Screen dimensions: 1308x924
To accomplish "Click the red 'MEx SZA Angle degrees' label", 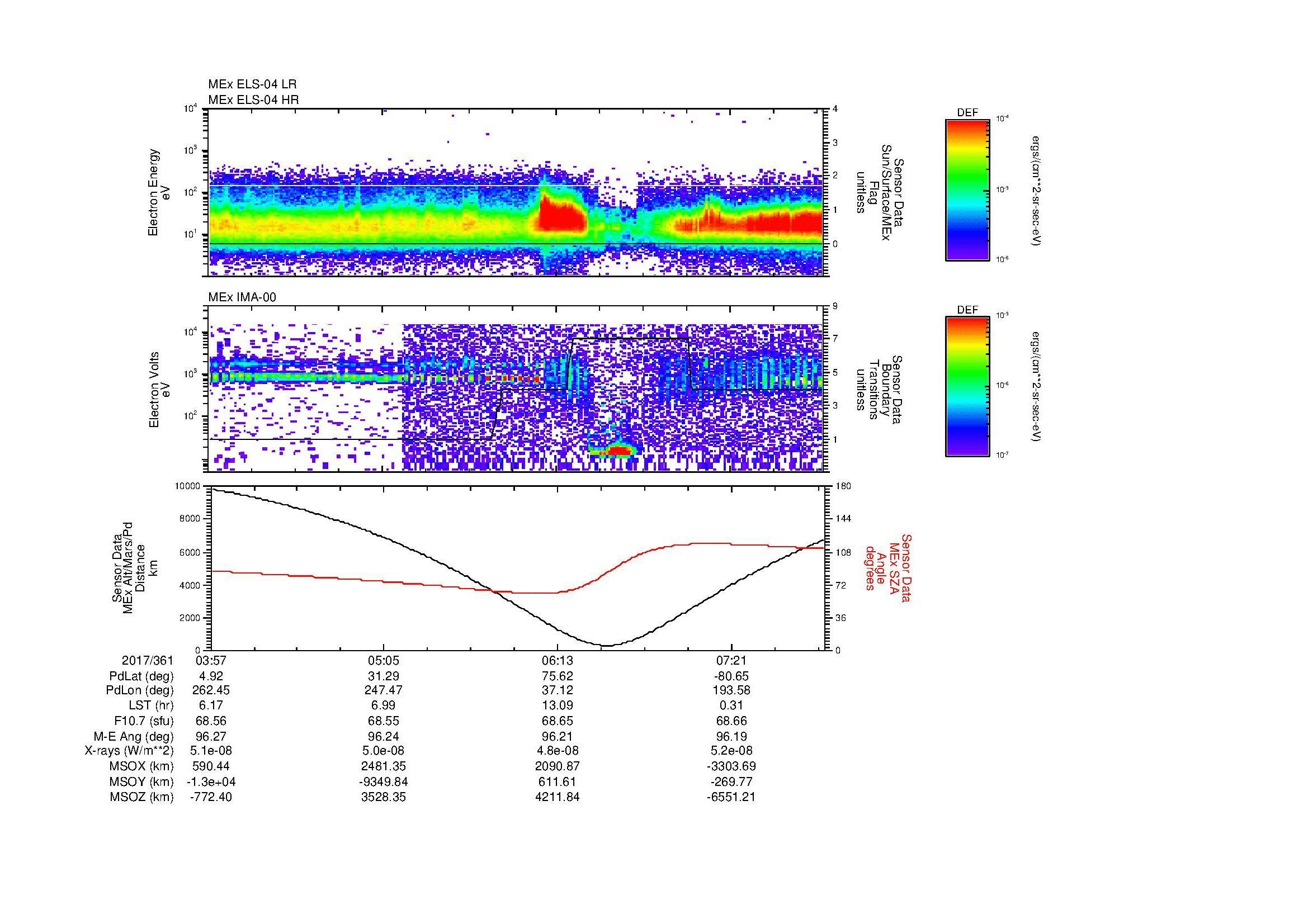I will [x=888, y=567].
